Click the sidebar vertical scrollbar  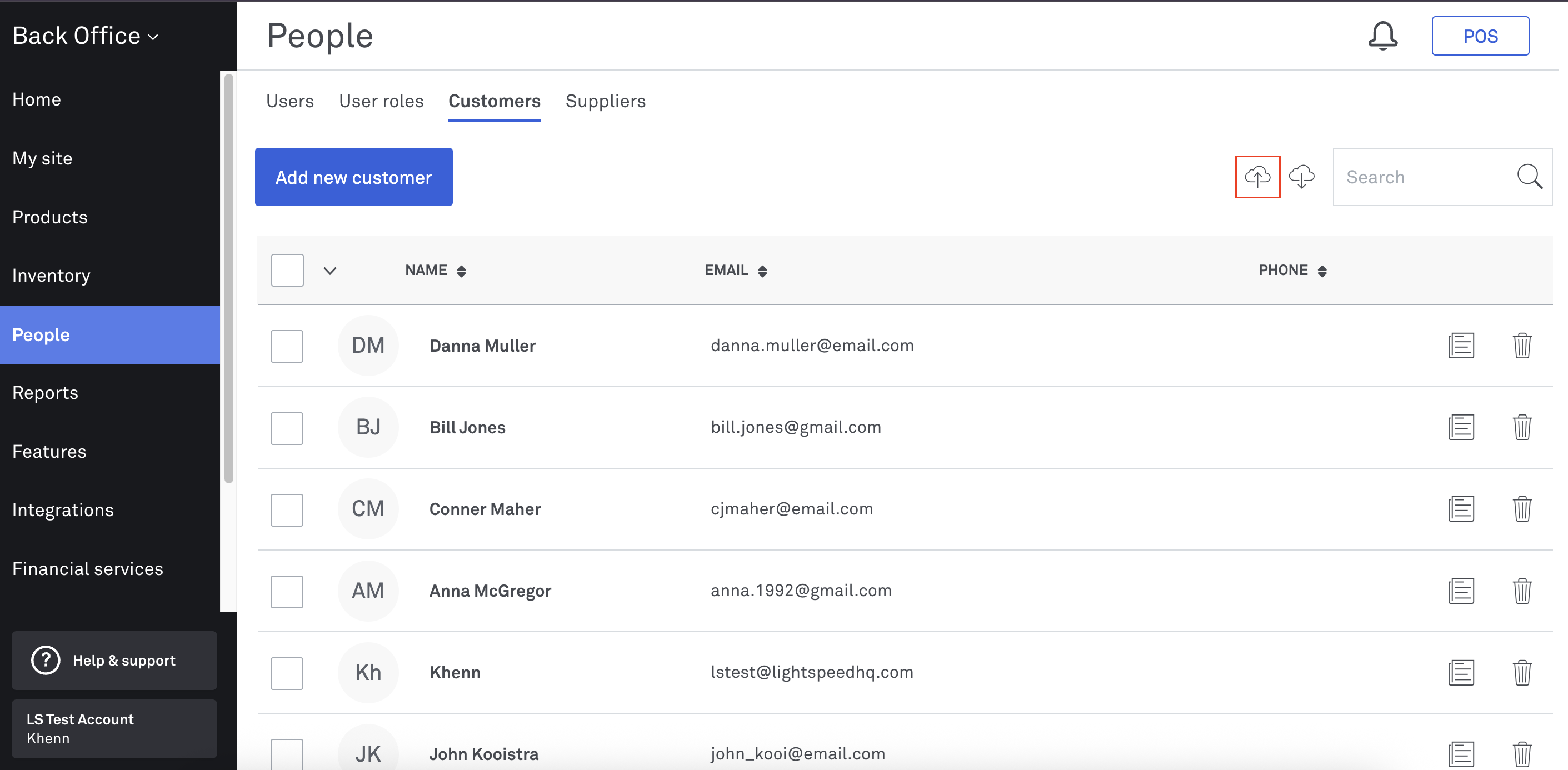point(229,278)
